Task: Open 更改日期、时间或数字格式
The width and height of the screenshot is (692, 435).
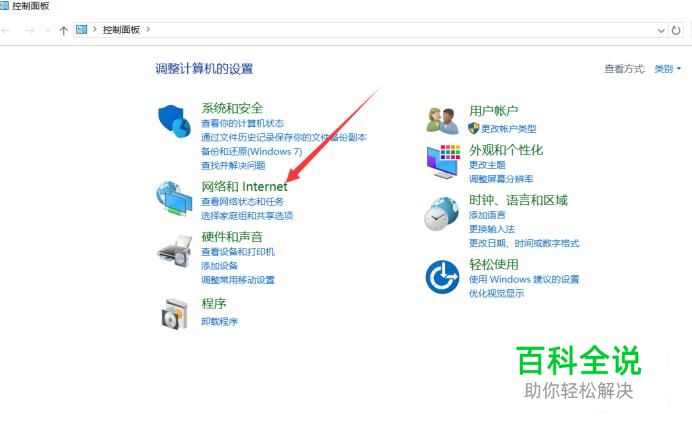Action: (x=524, y=244)
